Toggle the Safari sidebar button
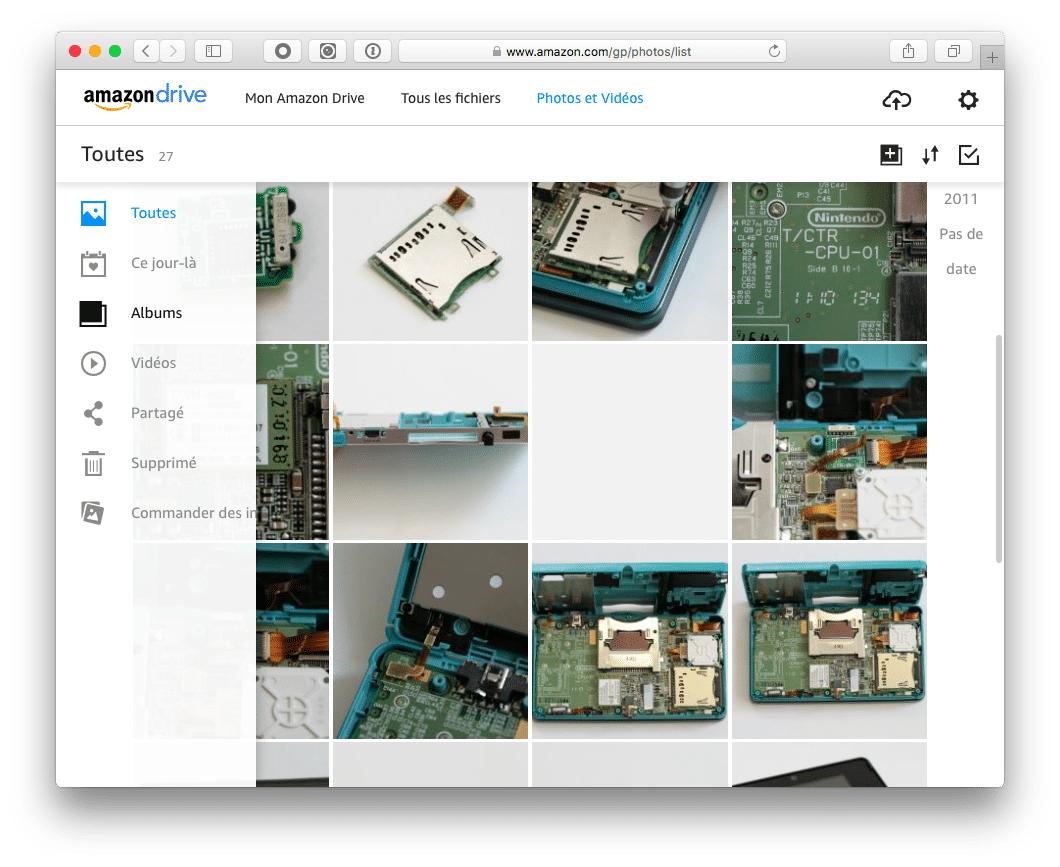Image resolution: width=1060 pixels, height=867 pixels. coord(214,51)
